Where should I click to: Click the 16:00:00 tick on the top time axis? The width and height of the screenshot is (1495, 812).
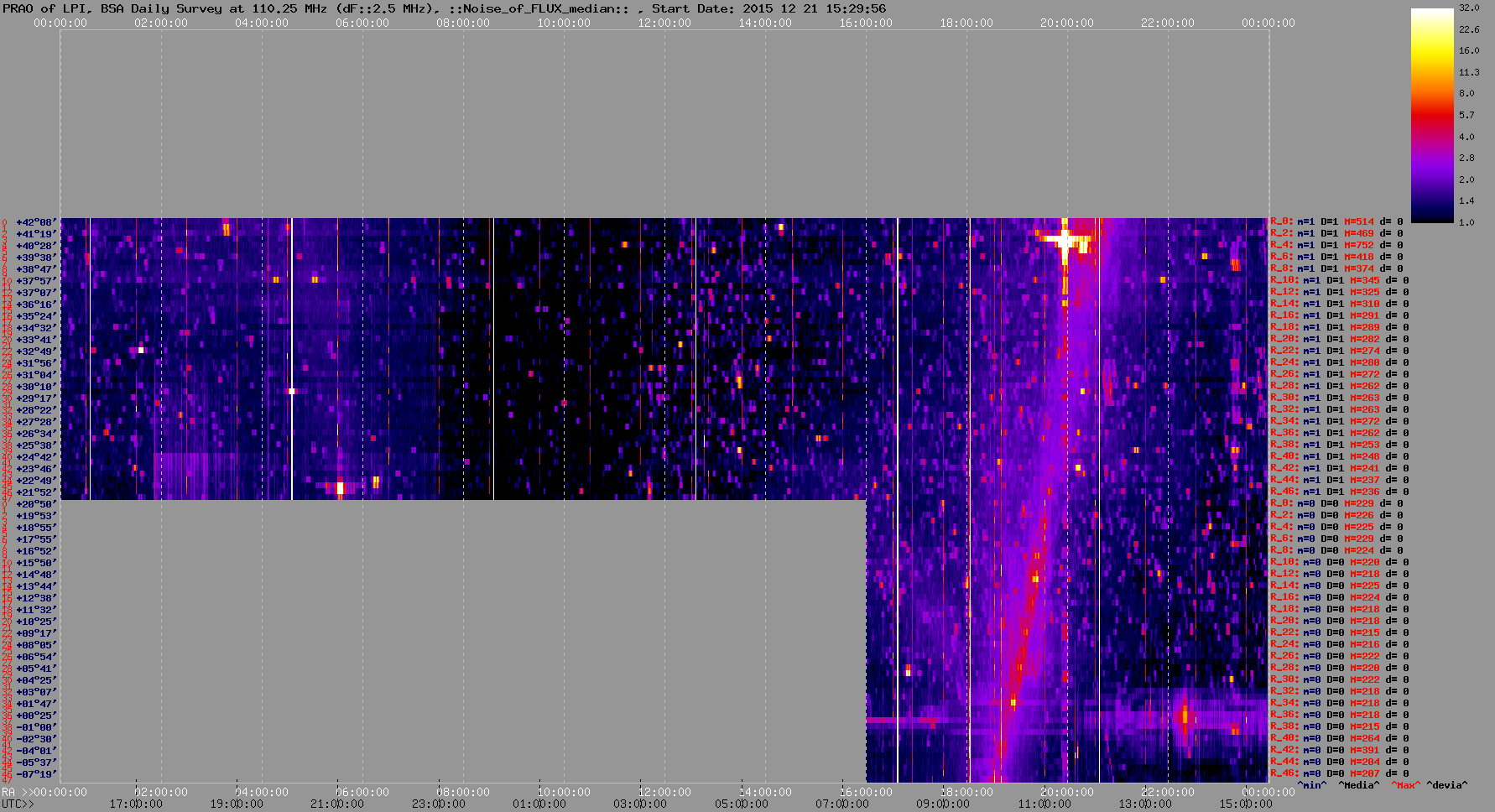pyautogui.click(x=866, y=23)
